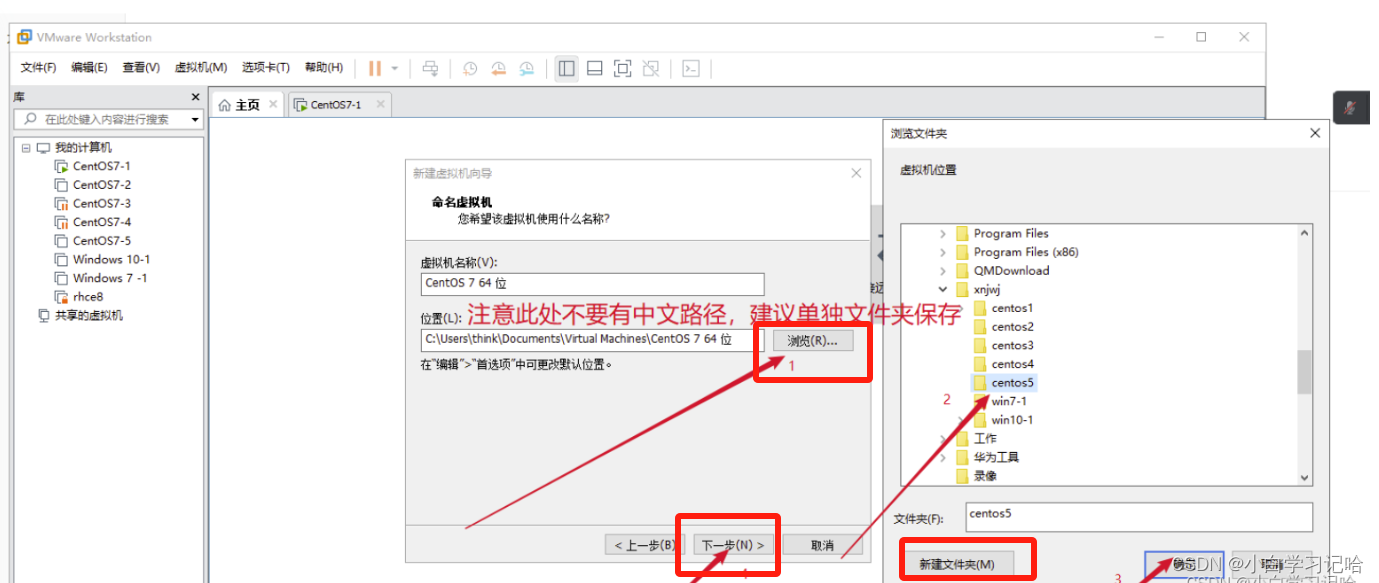Close the 主页 tab
This screenshot has height=583, width=1379.
[x=272, y=104]
